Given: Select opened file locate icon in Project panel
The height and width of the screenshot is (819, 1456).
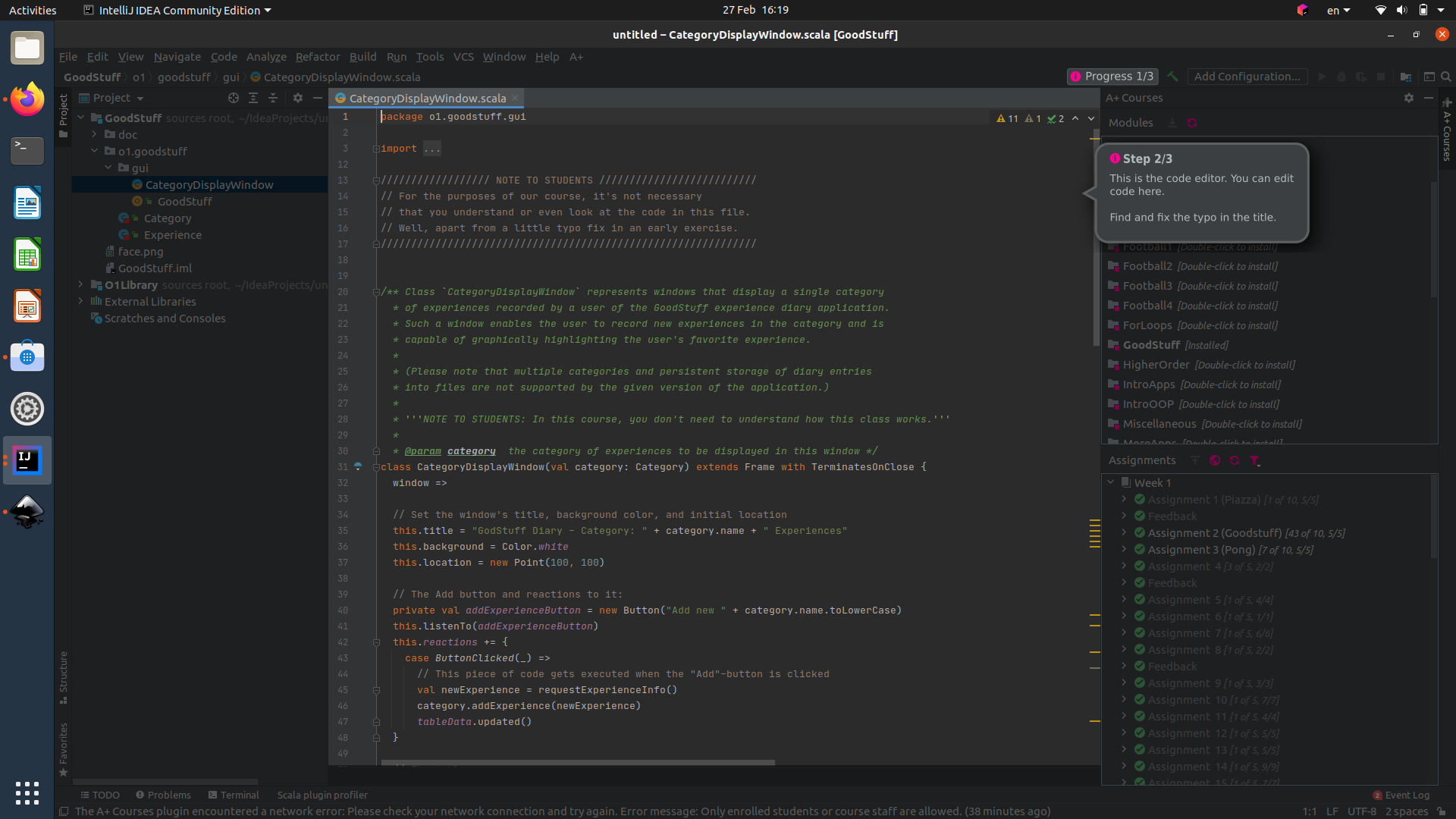Looking at the screenshot, I should point(234,98).
